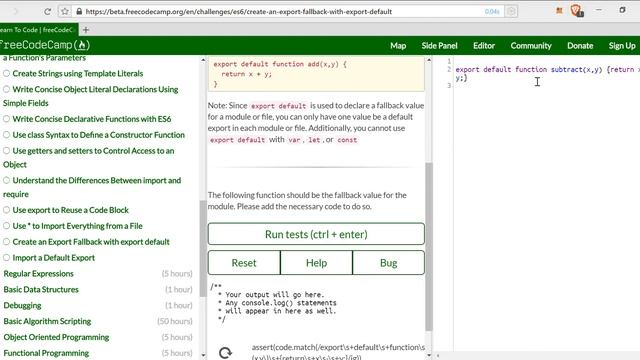This screenshot has height=360, width=640.
Task: Open the Write Concise Declarative Functions with ES6 challenge
Action: 91,119
